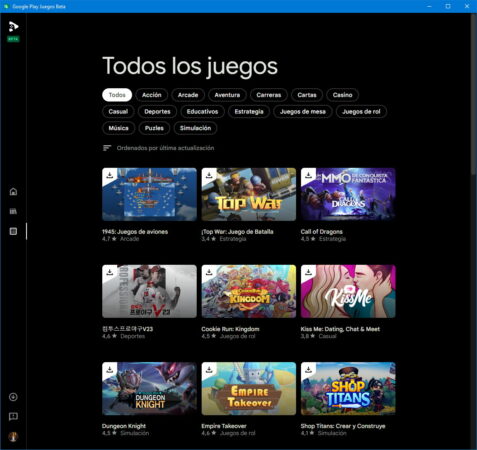Click the 'Dungeon Knight' title text
477x450 pixels.
124,426
